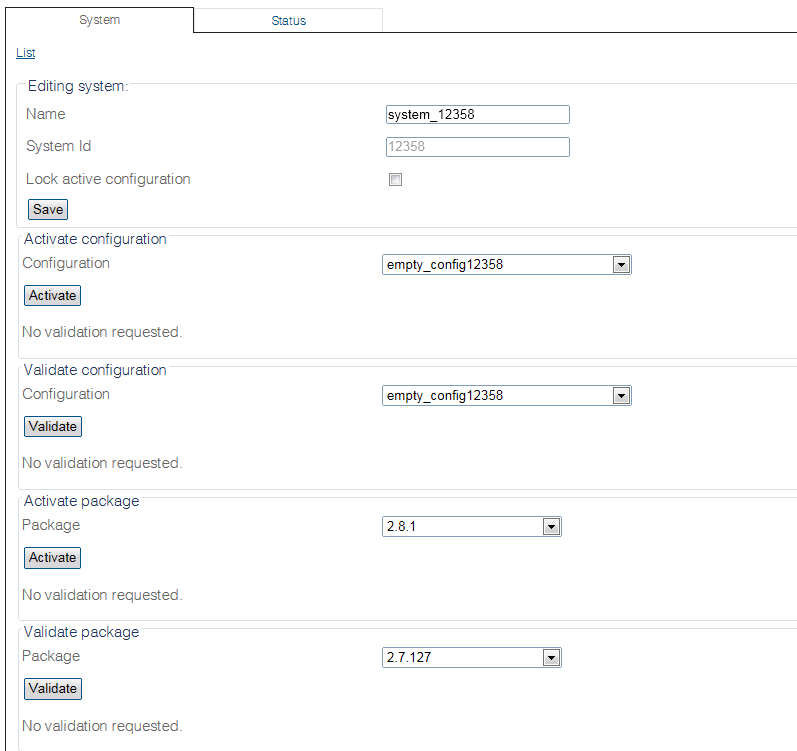This screenshot has width=797, height=751.
Task: Click the "System Id" field label
Action: pos(58,147)
